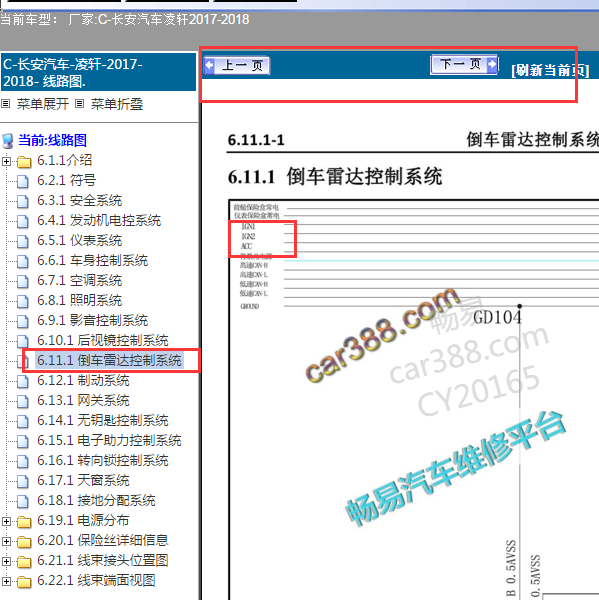Click the page icon of 6.18.1 接地分配系统
This screenshot has height=600, width=599.
point(23,501)
